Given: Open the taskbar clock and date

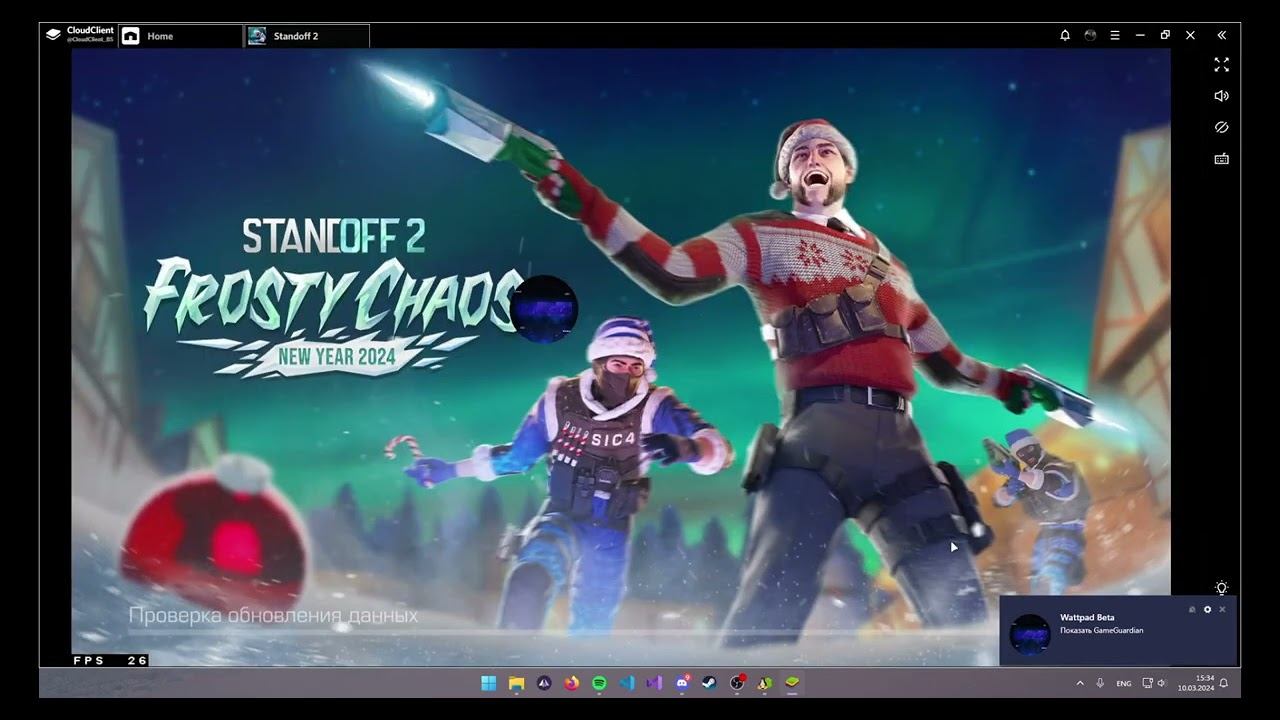Looking at the screenshot, I should tap(1195, 683).
